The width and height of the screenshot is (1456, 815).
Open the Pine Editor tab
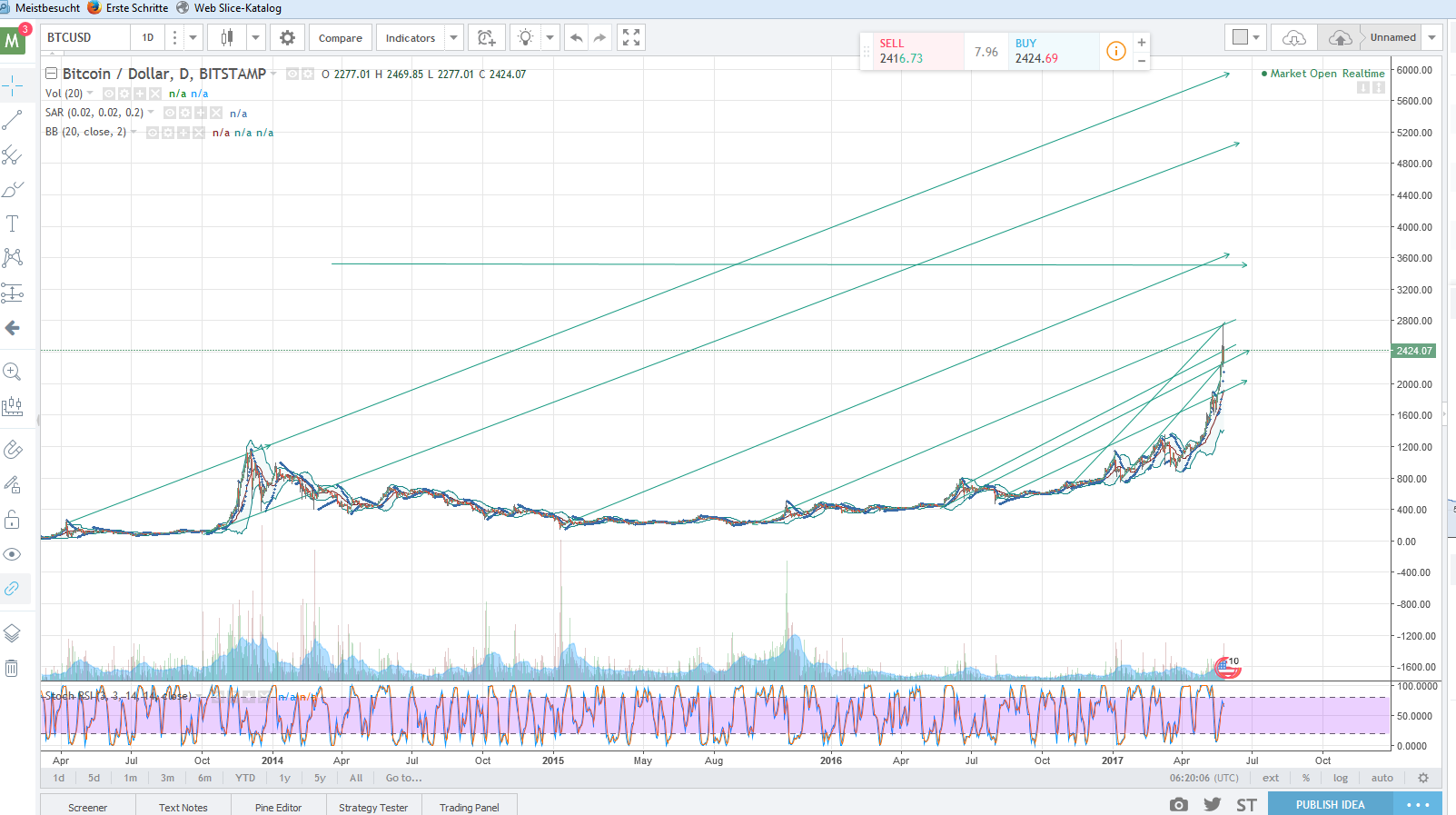coord(278,807)
